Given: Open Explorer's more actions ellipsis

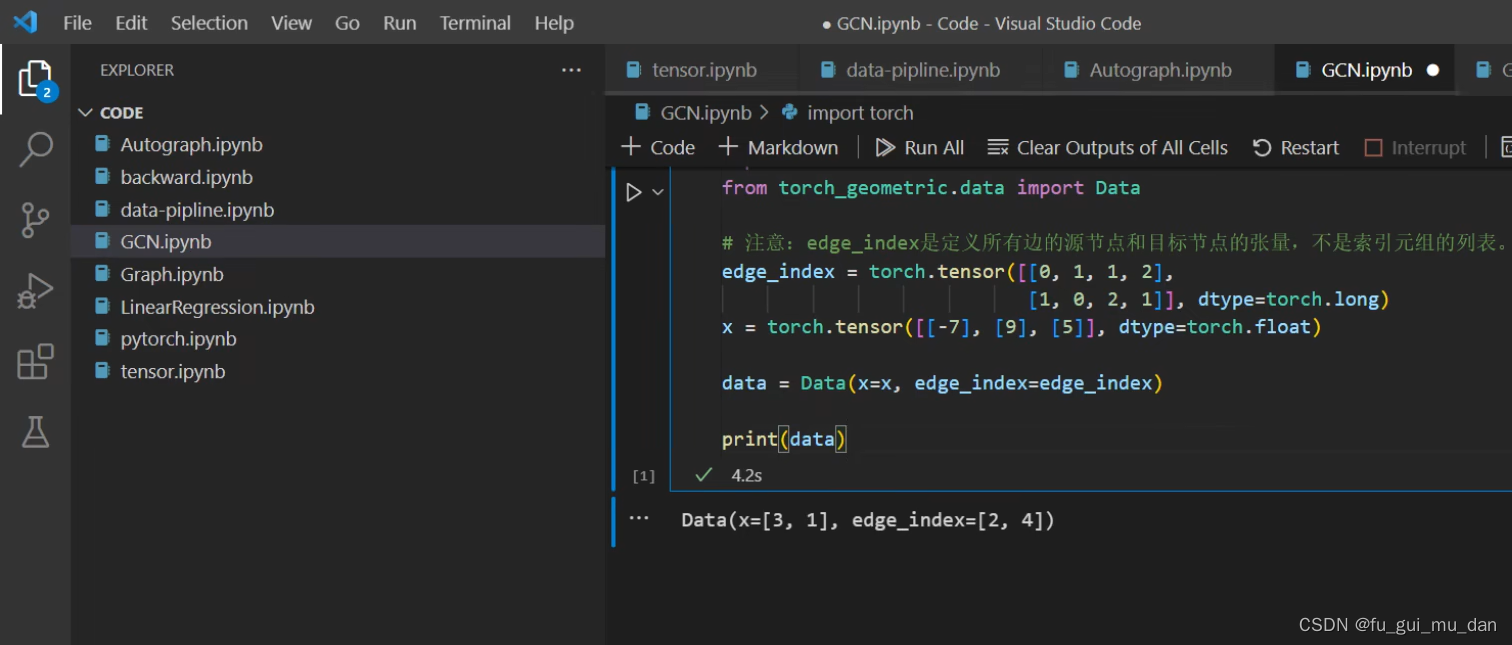Looking at the screenshot, I should pos(571,70).
